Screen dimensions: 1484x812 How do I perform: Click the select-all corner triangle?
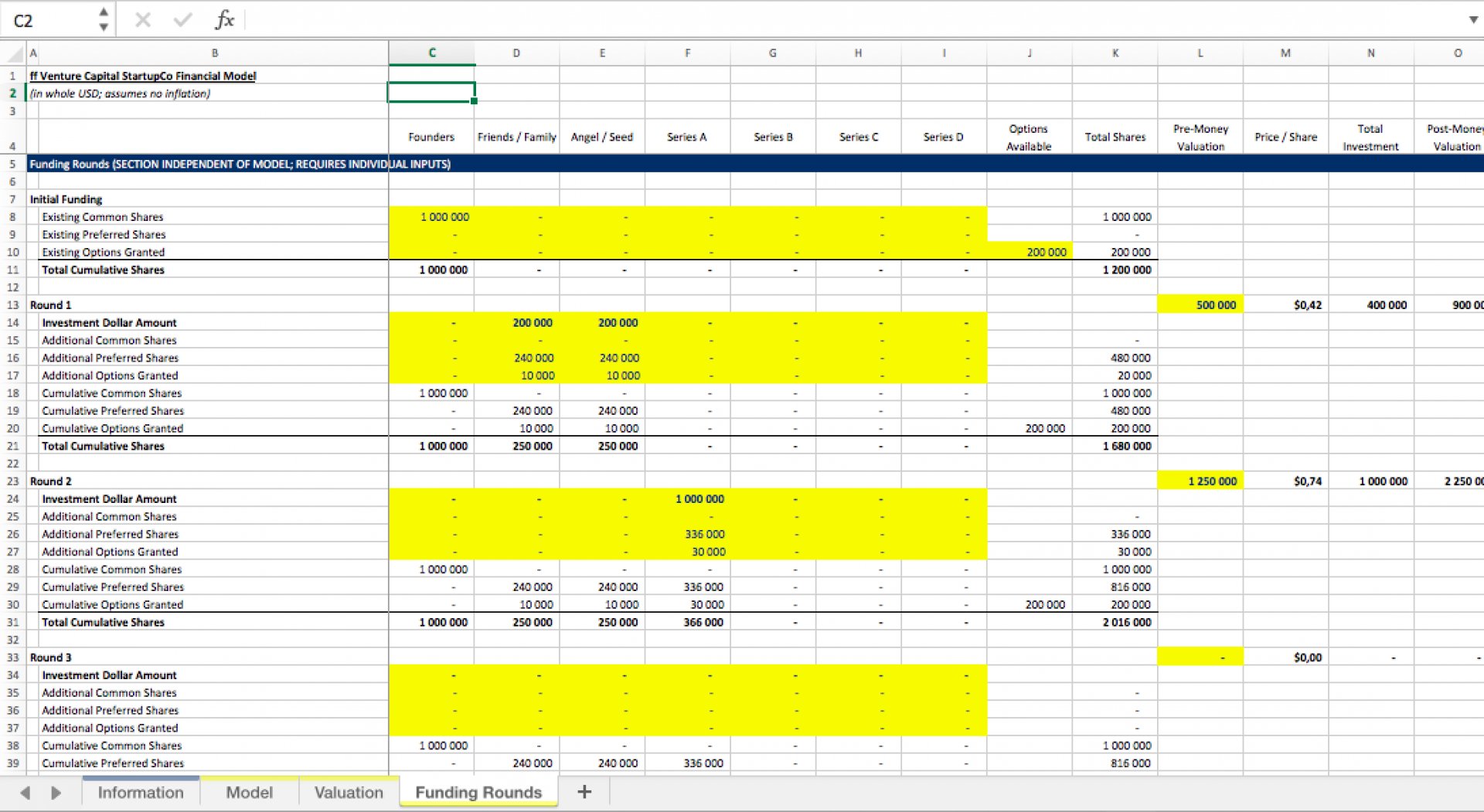pos(15,53)
